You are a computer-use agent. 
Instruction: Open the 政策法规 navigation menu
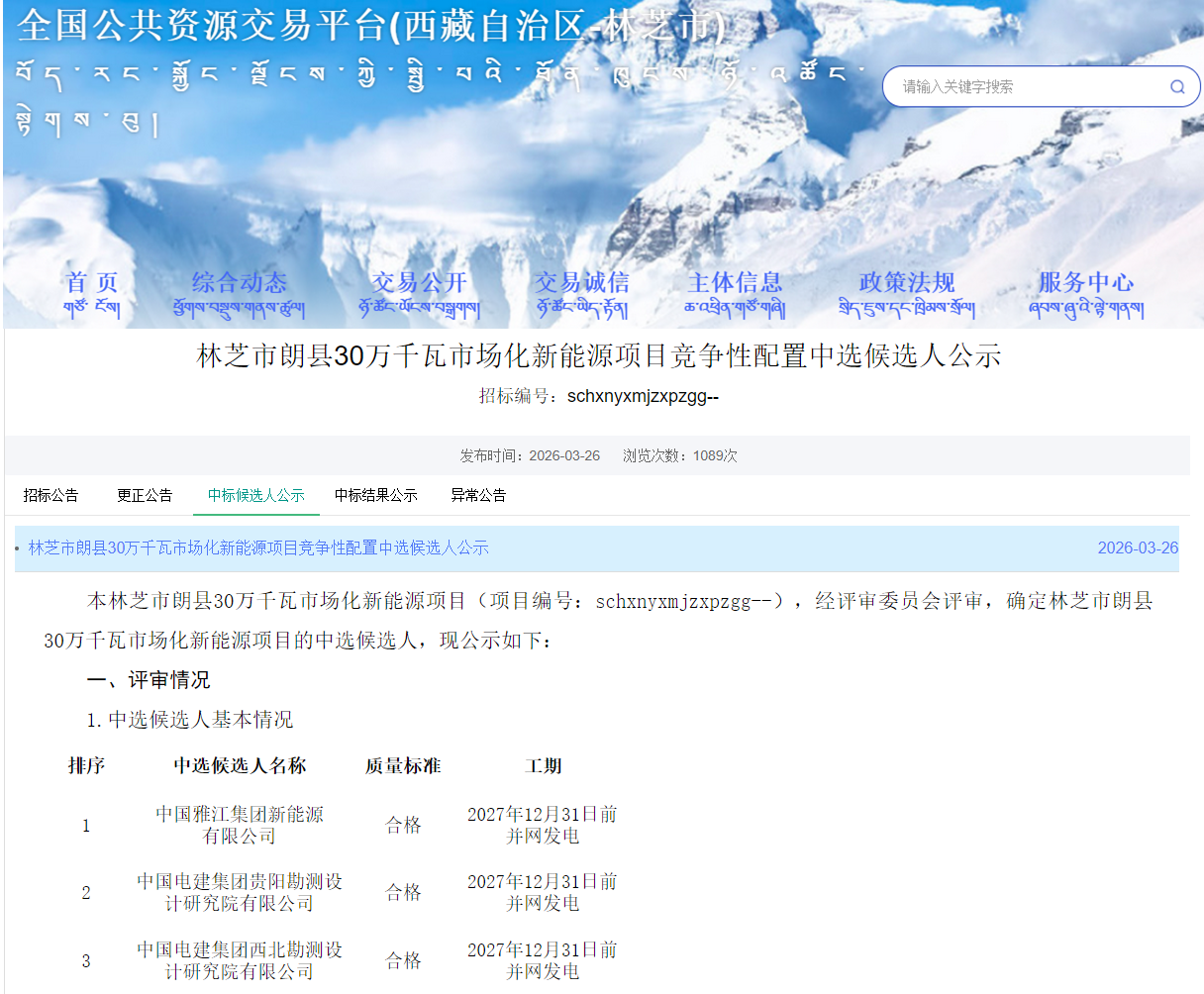907,295
